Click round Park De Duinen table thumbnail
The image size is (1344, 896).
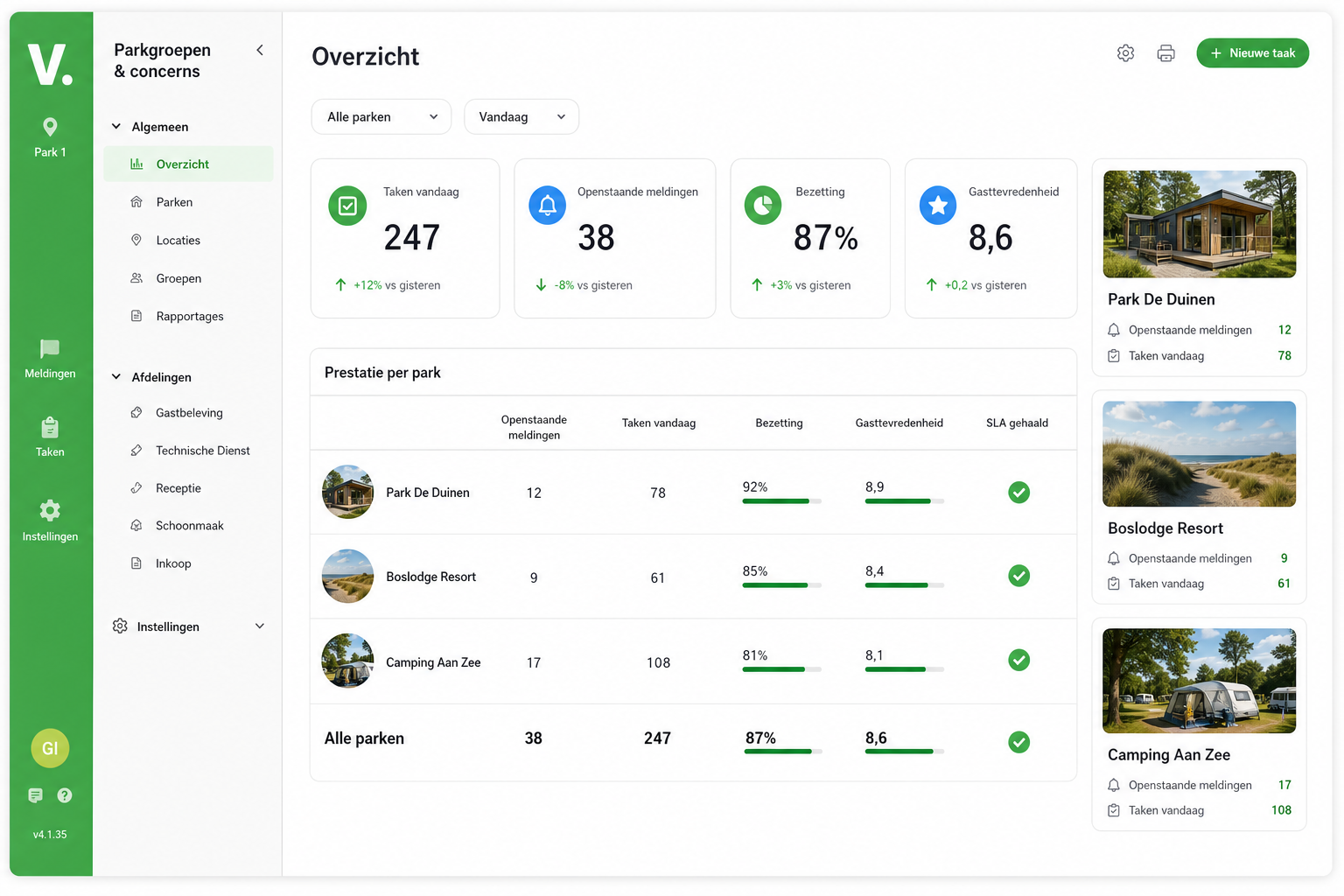(x=348, y=492)
